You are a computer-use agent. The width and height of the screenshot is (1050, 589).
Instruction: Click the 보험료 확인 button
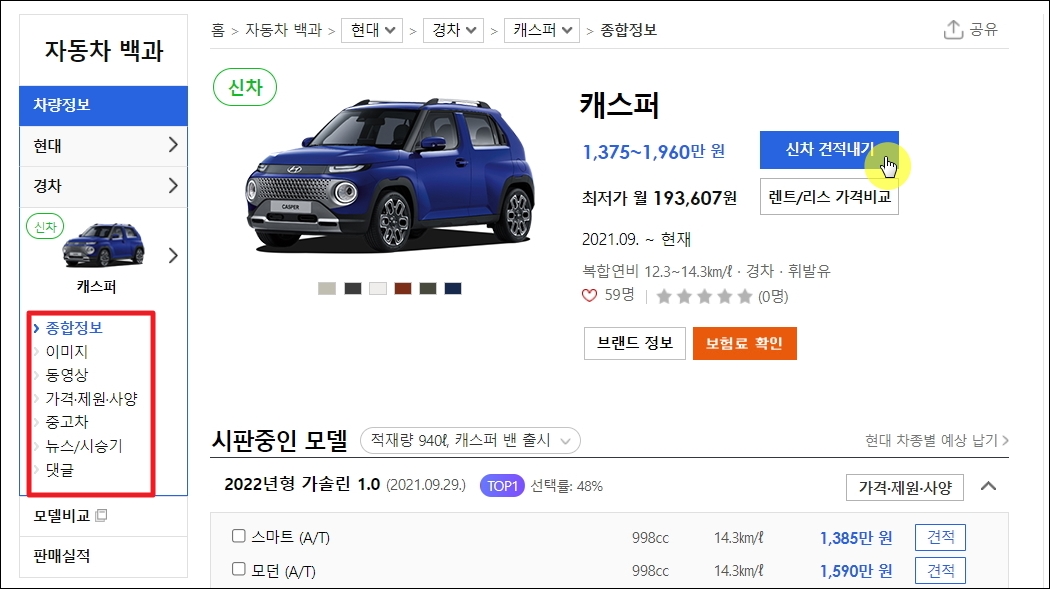pos(744,343)
